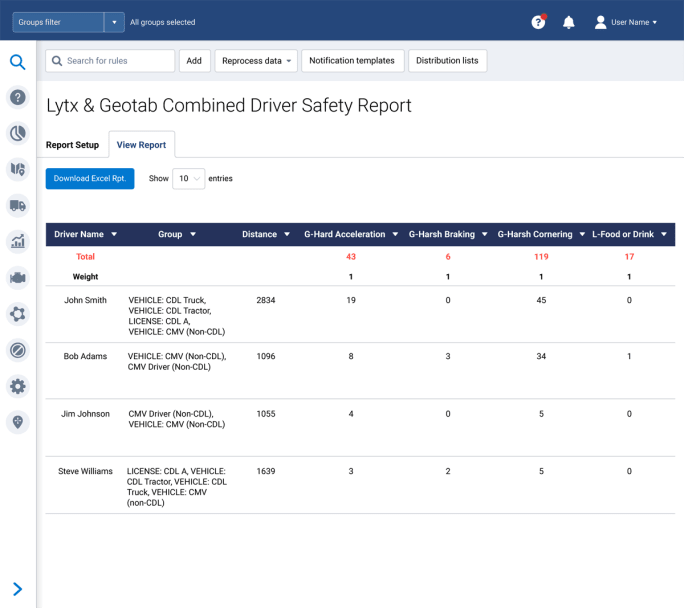The height and width of the screenshot is (608, 684).
Task: Open the Groups filter dropdown
Action: point(114,22)
